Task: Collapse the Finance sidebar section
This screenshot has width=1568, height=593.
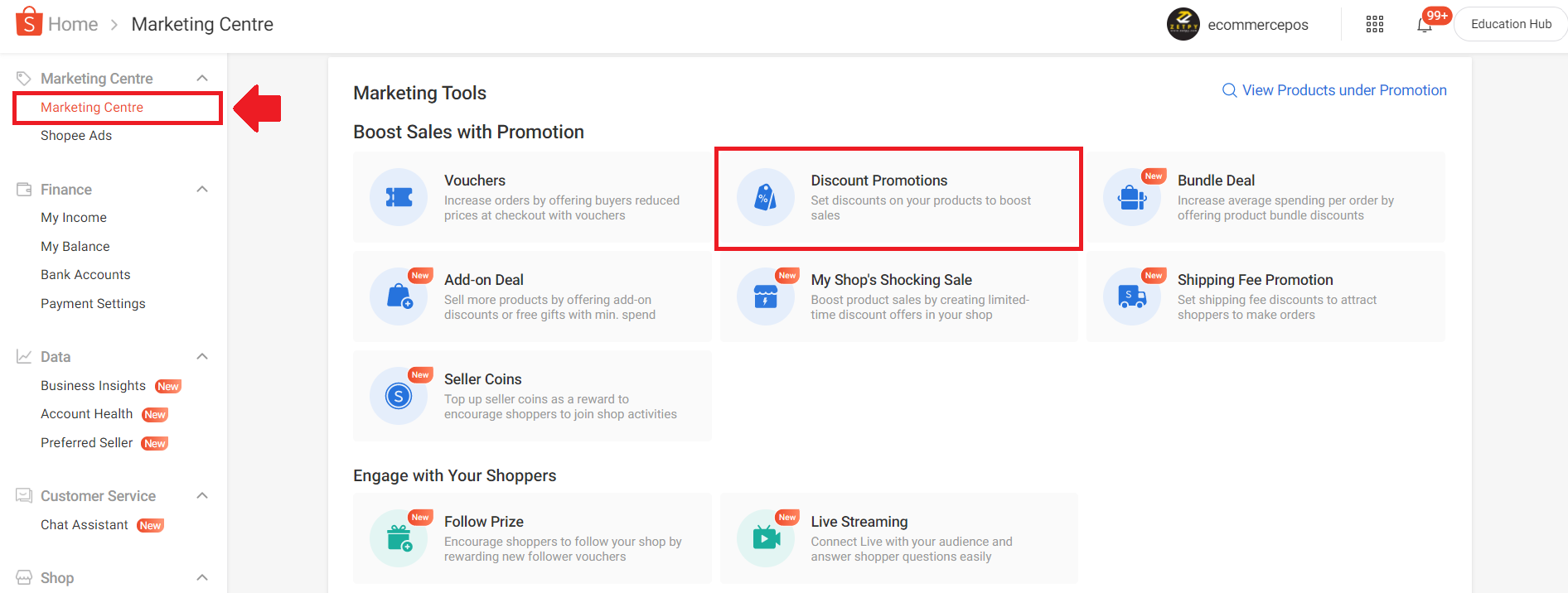Action: click(x=202, y=189)
